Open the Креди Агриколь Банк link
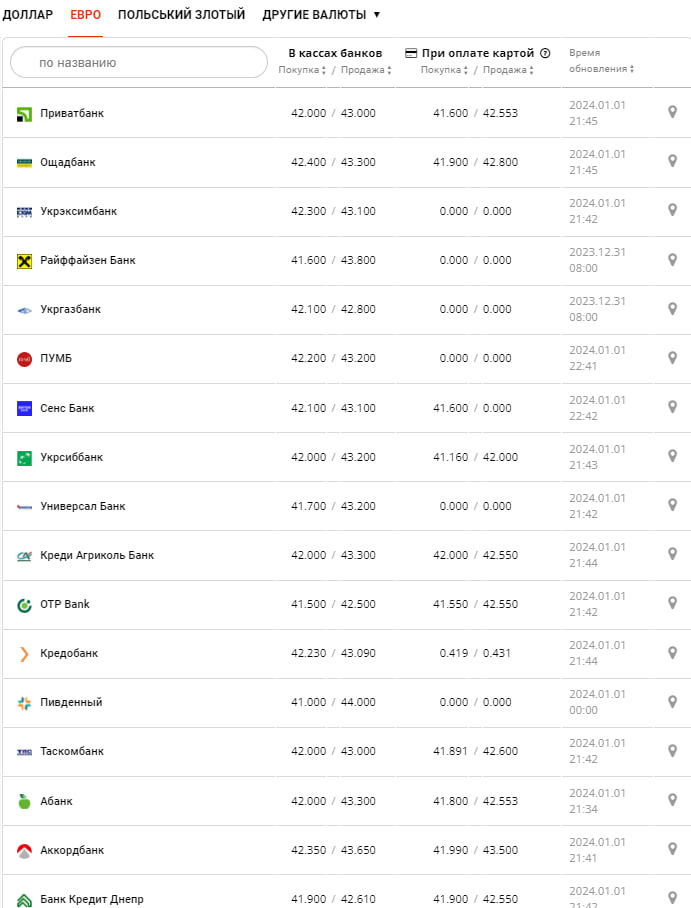The height and width of the screenshot is (908, 691). (97, 555)
